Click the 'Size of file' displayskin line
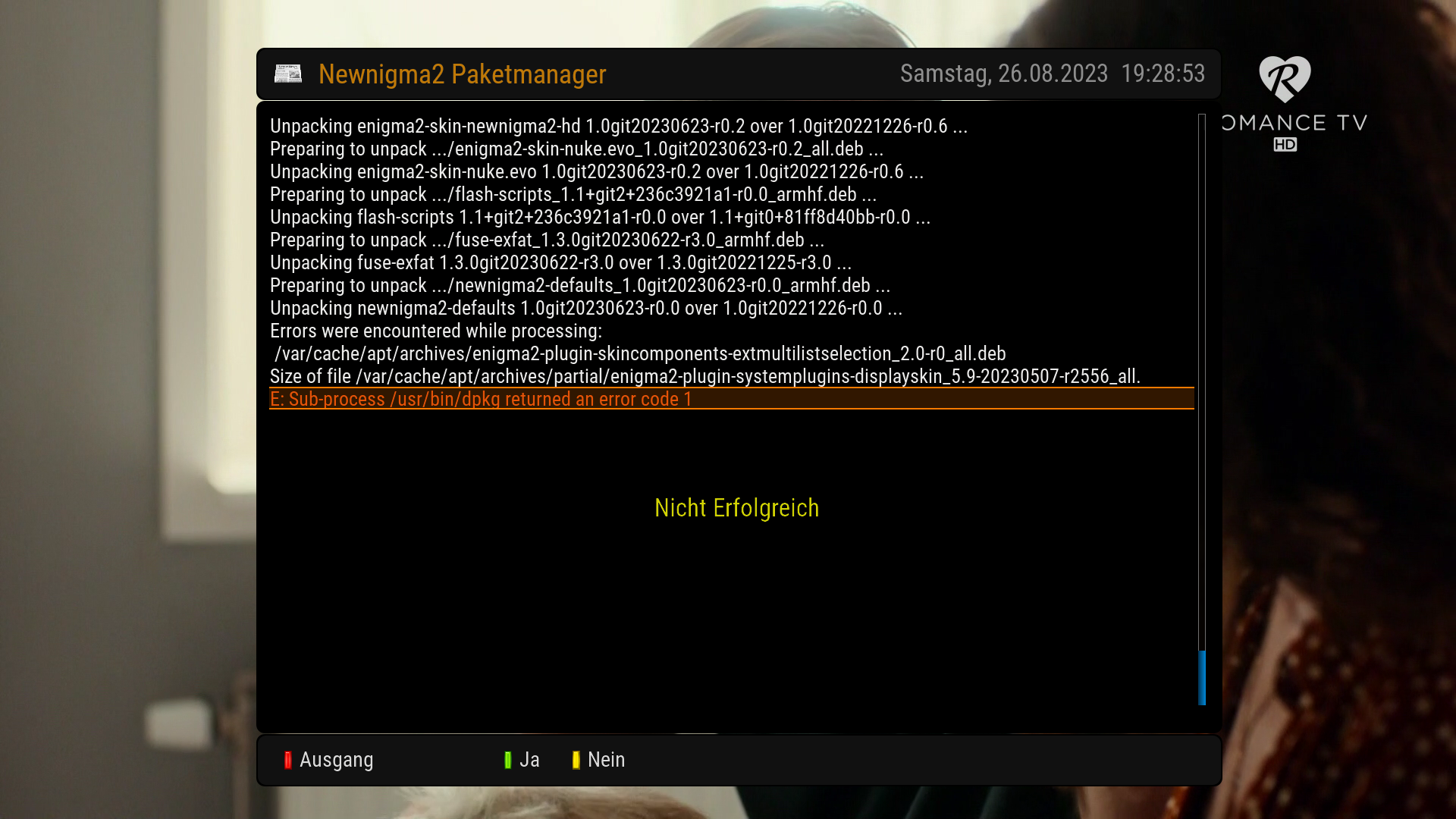The width and height of the screenshot is (1456, 819). click(x=705, y=377)
